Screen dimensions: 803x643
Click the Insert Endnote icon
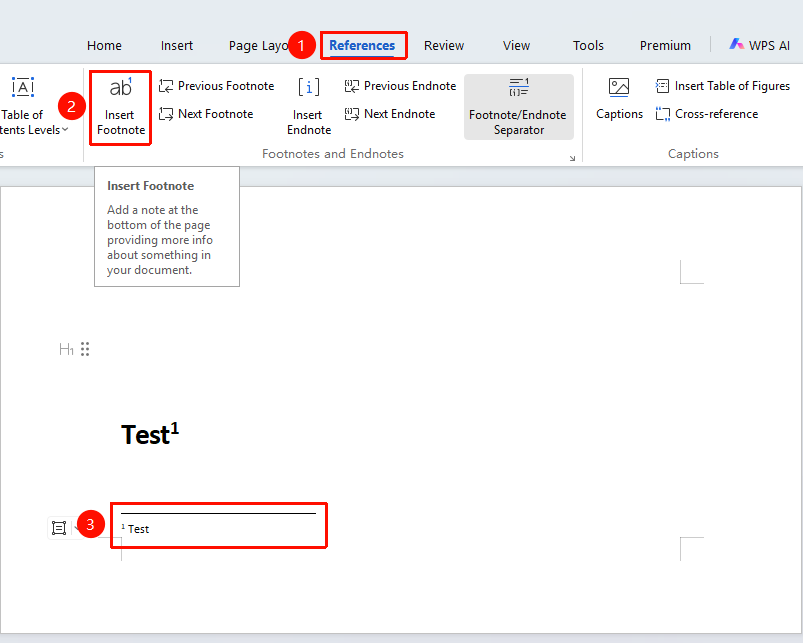(309, 107)
